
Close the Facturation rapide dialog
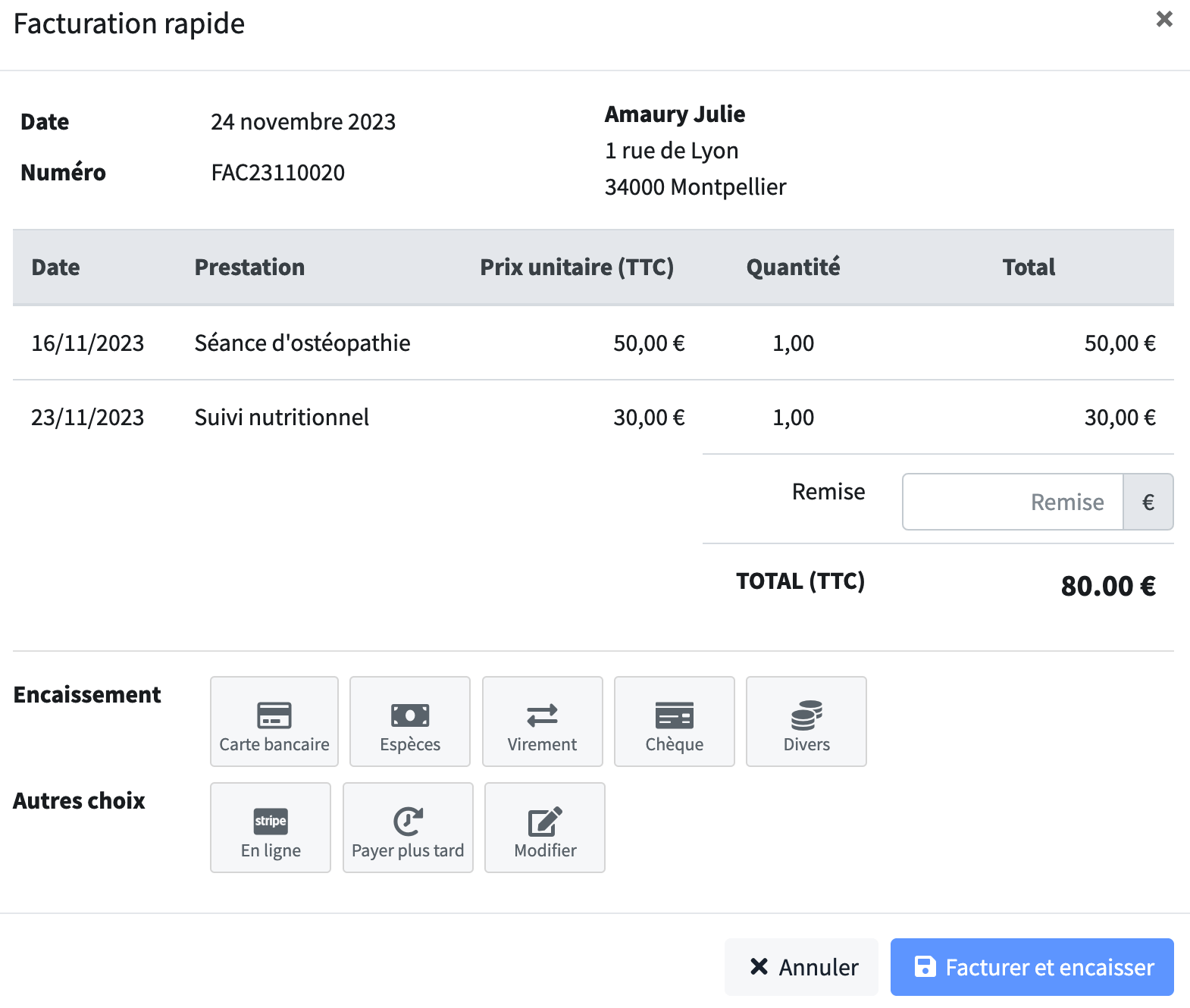1164,19
